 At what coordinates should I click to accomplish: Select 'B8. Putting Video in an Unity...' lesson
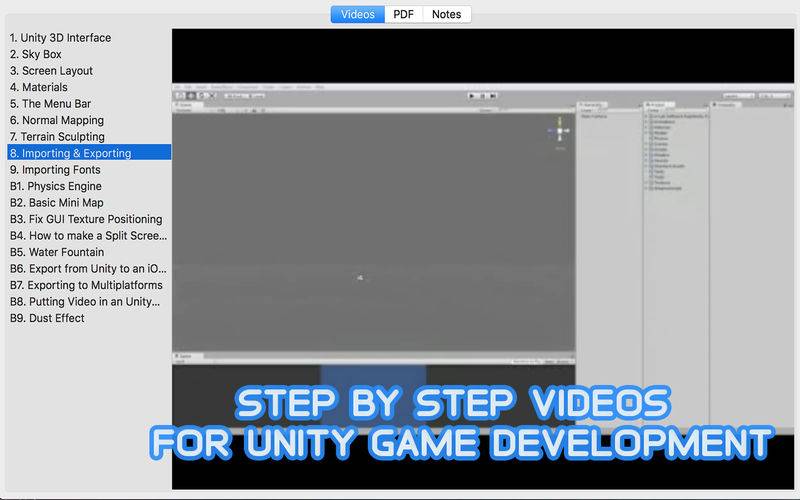tap(85, 302)
